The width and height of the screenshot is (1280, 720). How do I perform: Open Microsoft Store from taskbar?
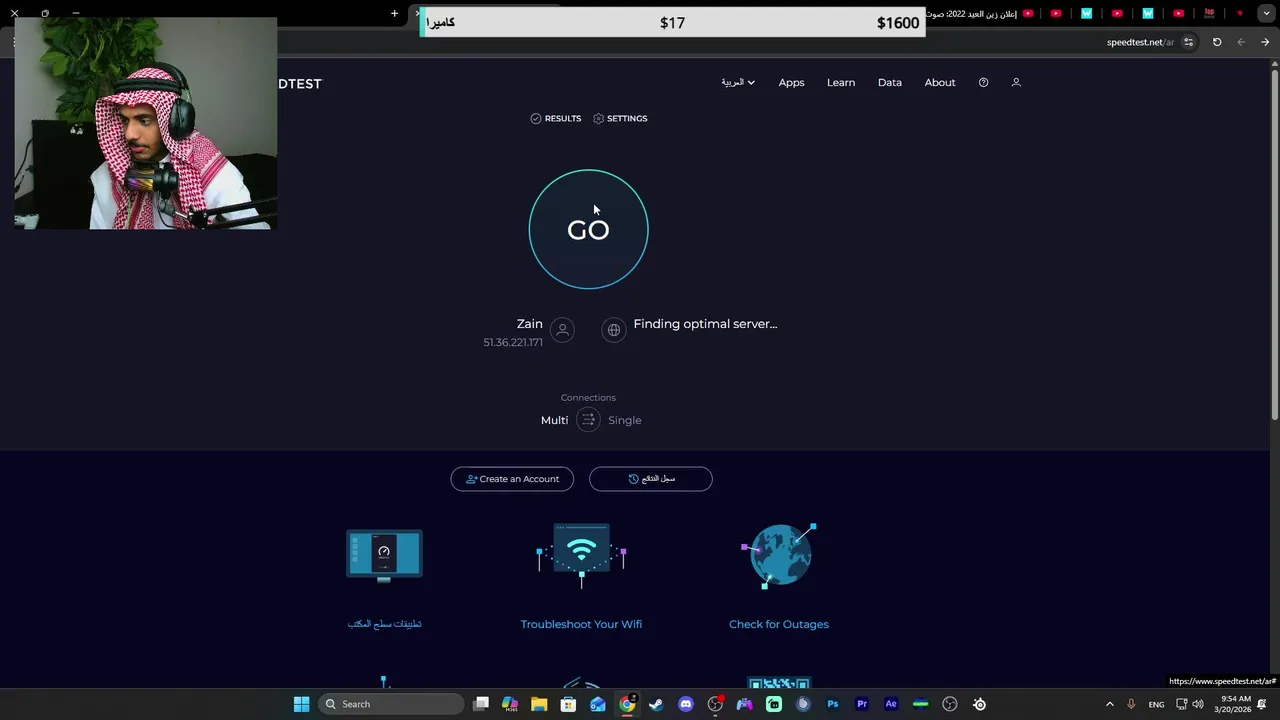[x=568, y=704]
